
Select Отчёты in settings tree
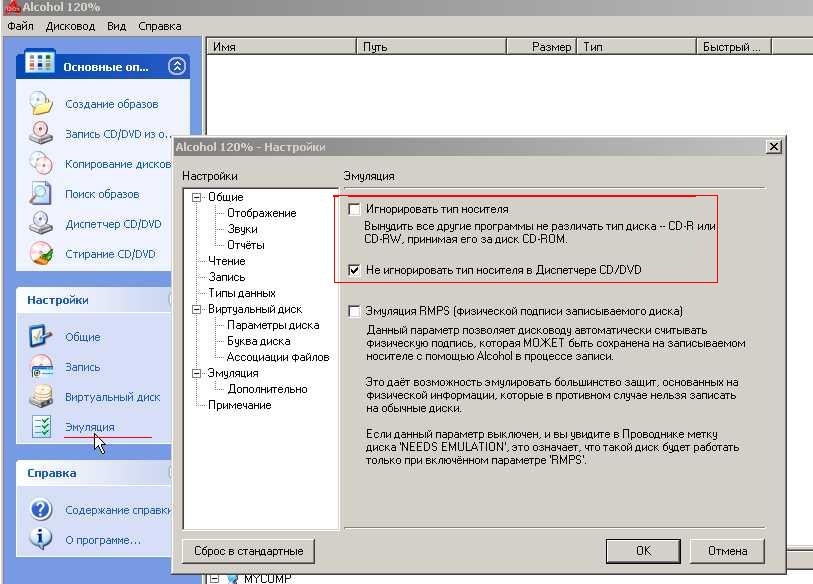click(x=246, y=245)
